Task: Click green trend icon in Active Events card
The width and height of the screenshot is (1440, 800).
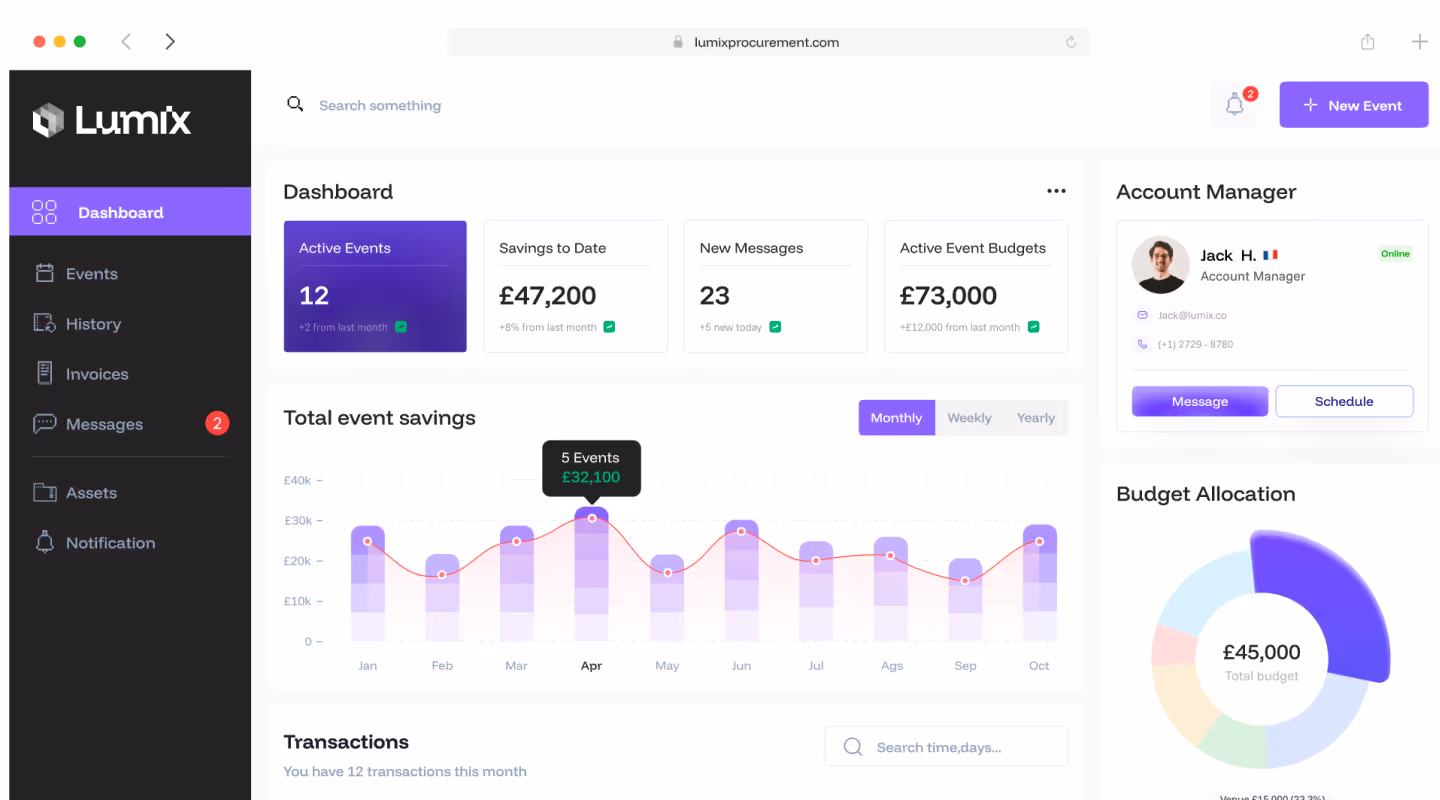Action: (x=401, y=327)
